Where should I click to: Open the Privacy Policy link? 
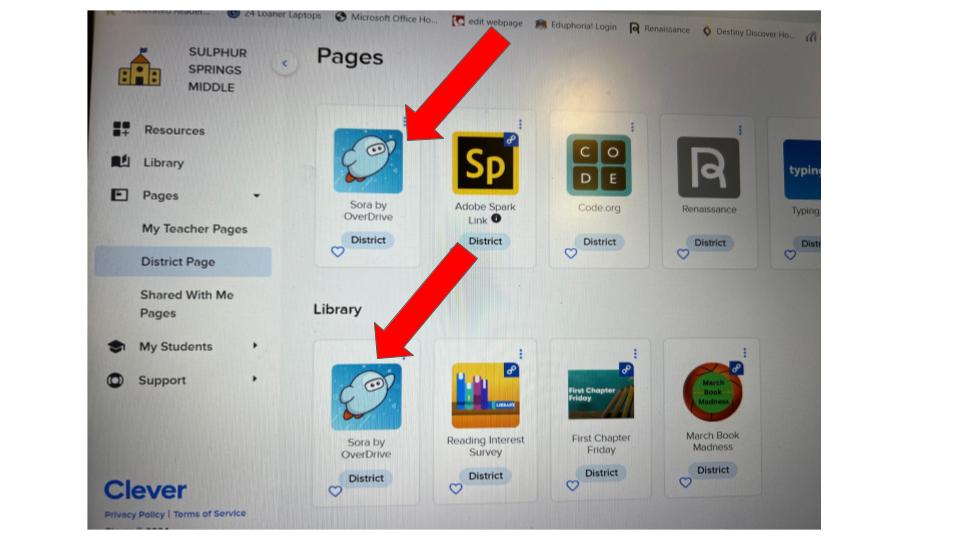click(x=134, y=514)
